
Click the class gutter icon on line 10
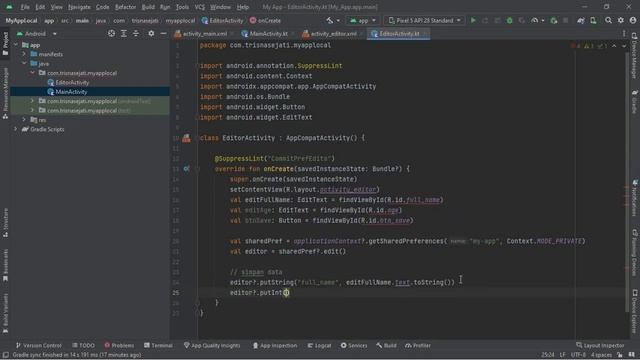(x=186, y=138)
